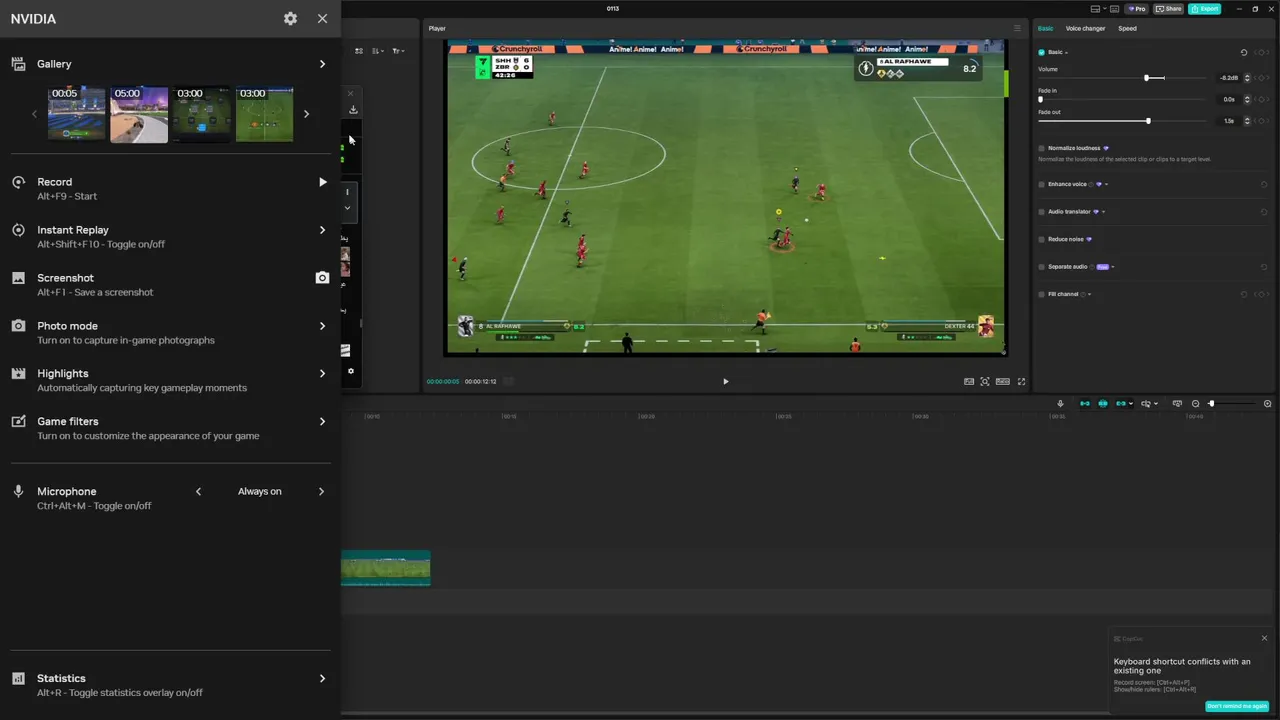Image resolution: width=1280 pixels, height=720 pixels.
Task: Open the Audio translator dropdown arrow
Action: click(x=1103, y=212)
